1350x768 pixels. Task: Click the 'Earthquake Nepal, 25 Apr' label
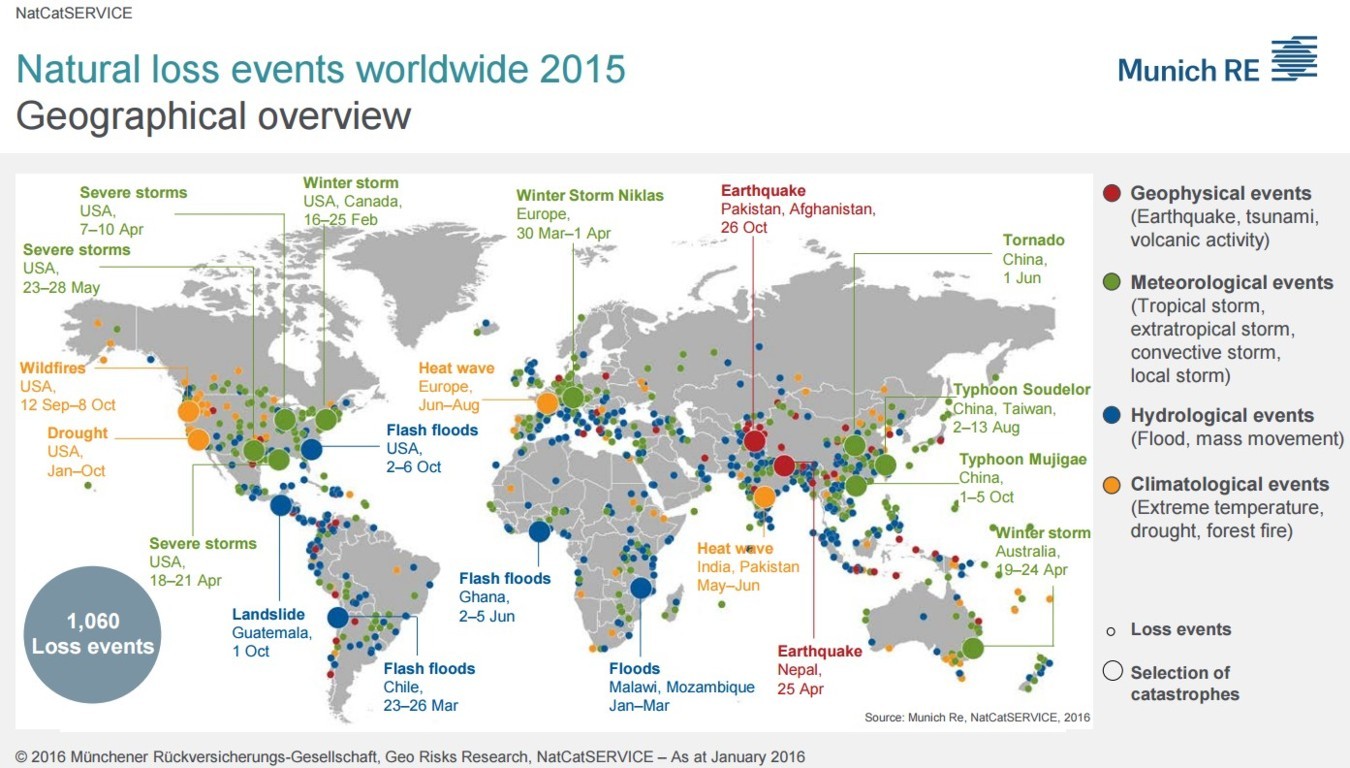tap(819, 670)
